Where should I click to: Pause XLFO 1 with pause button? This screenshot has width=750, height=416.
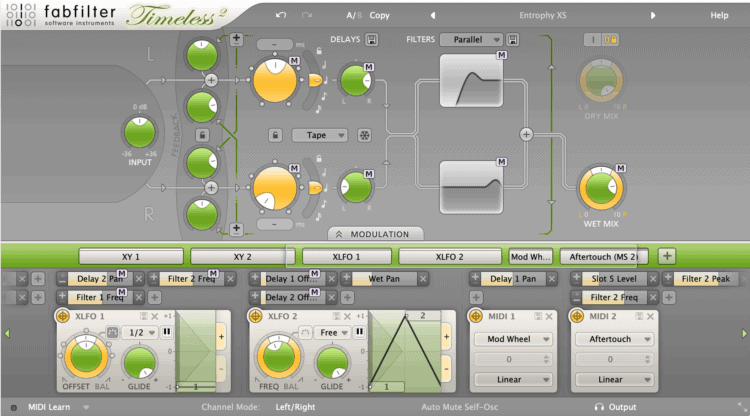point(167,332)
